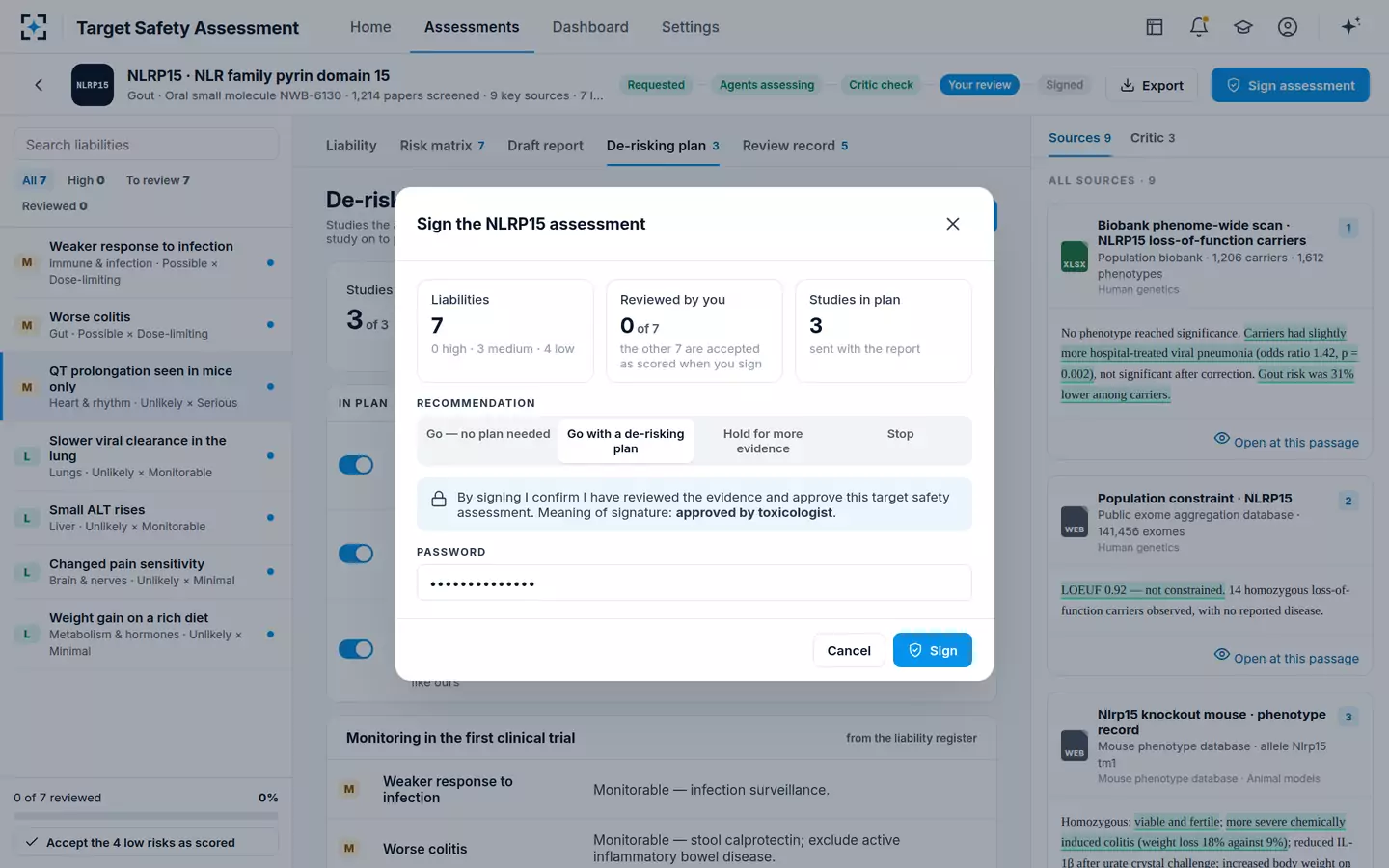
Task: Click source number 2 badge on Population constraint
Action: (x=1348, y=501)
